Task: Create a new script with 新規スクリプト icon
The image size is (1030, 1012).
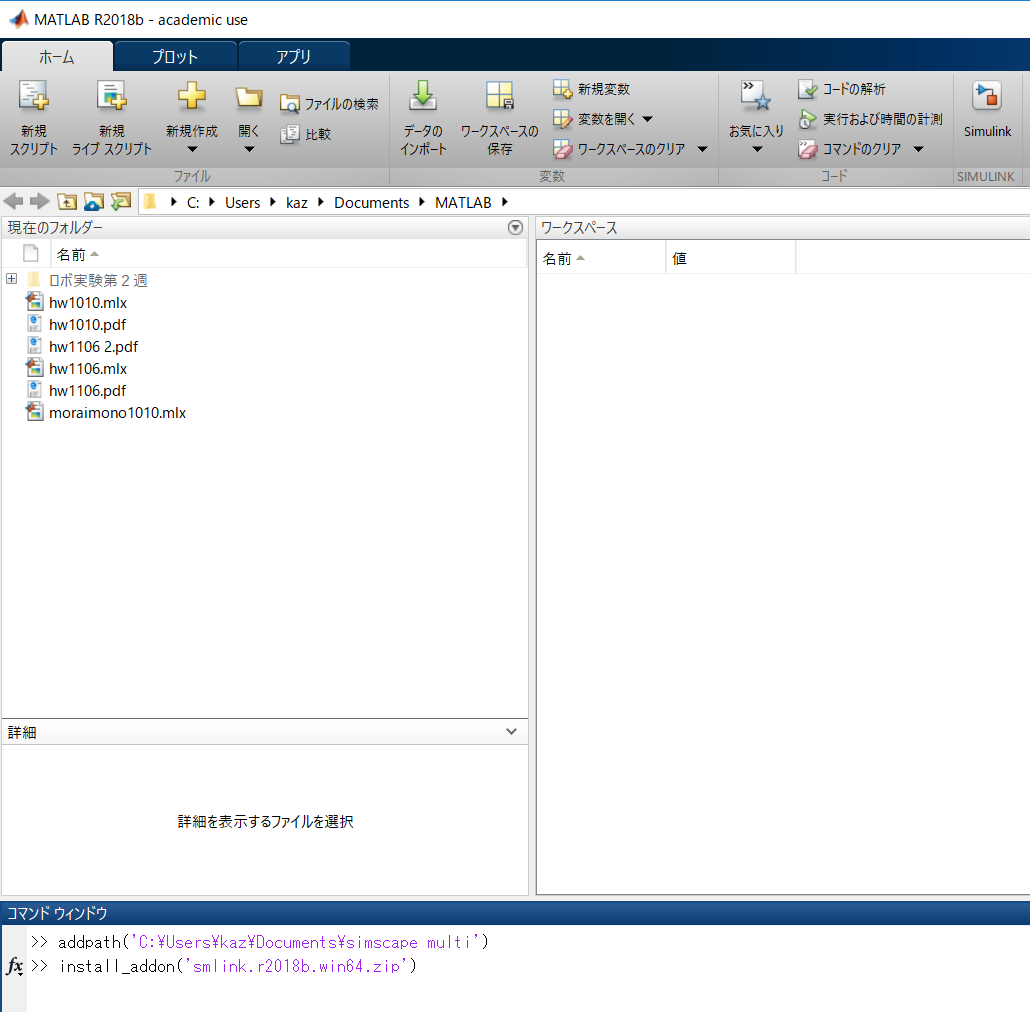Action: (34, 97)
